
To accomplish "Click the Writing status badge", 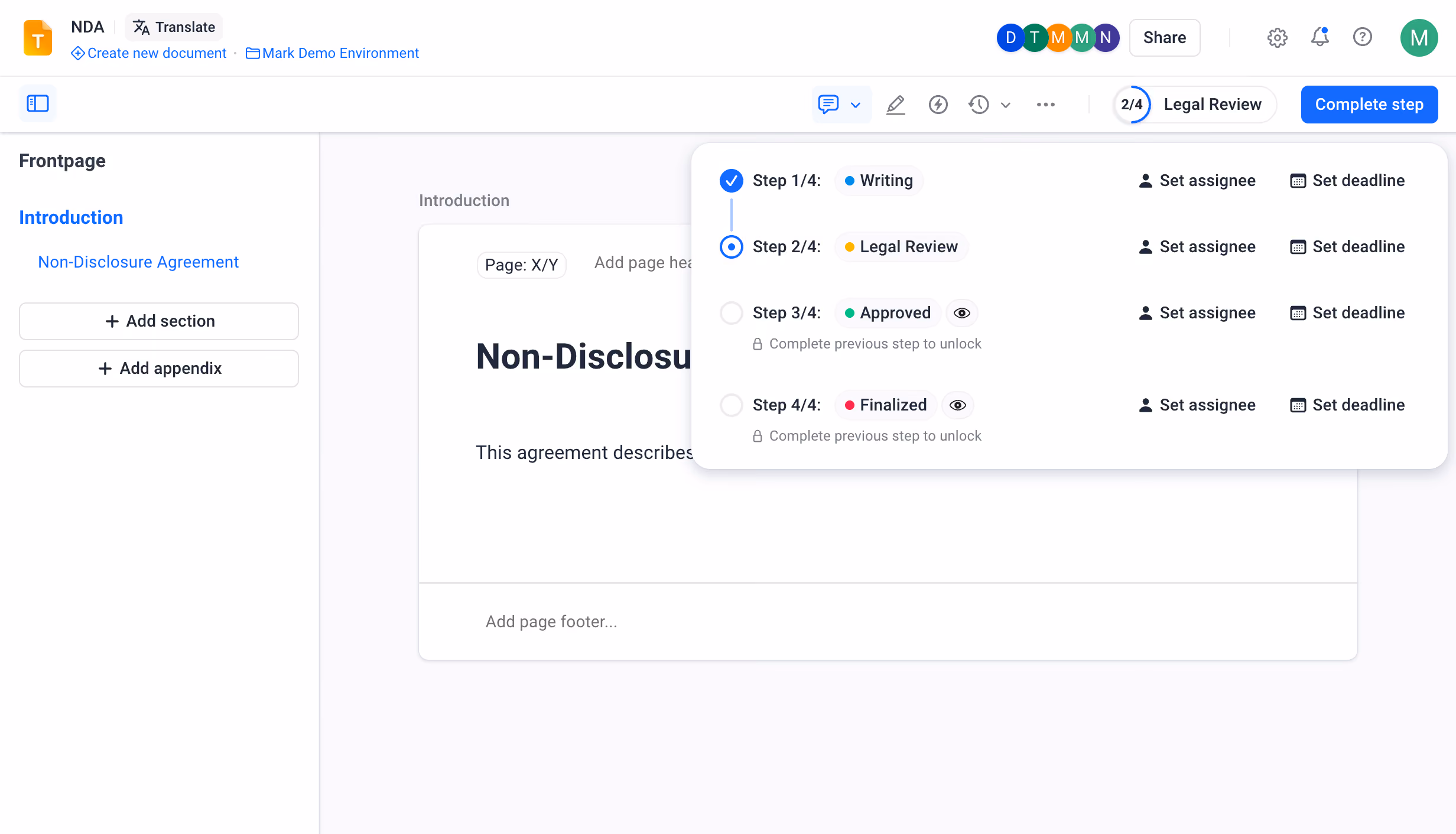I will coord(879,181).
